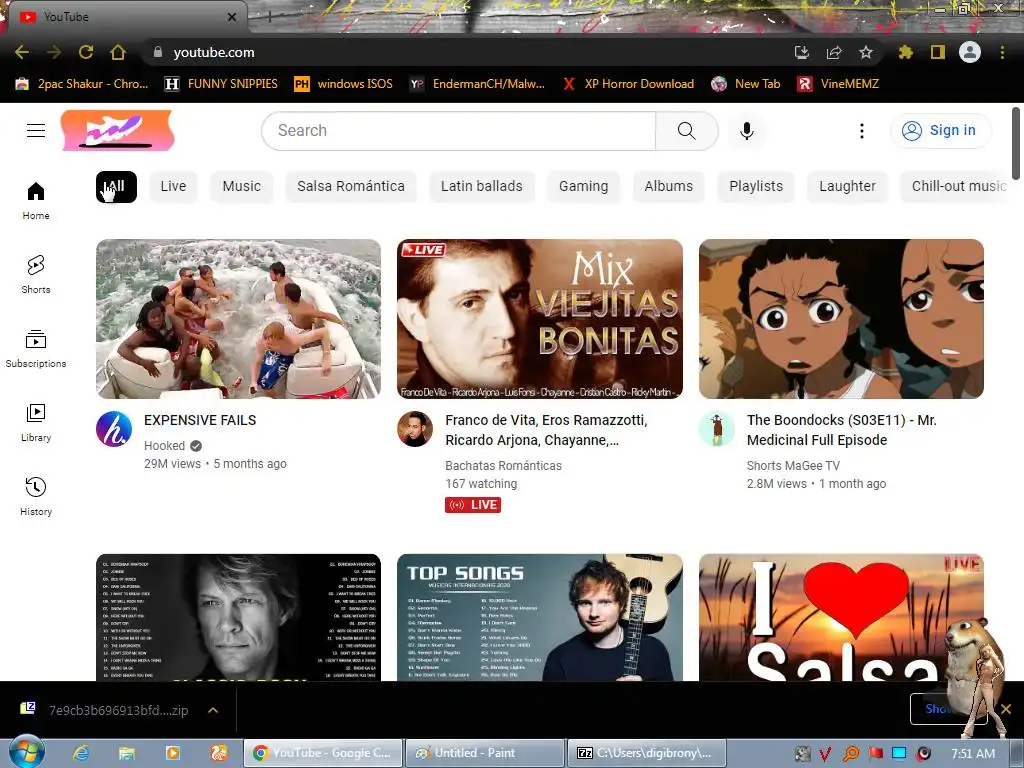This screenshot has height=768, width=1024.
Task: Click the YouTube logo doodle
Action: [x=118, y=131]
